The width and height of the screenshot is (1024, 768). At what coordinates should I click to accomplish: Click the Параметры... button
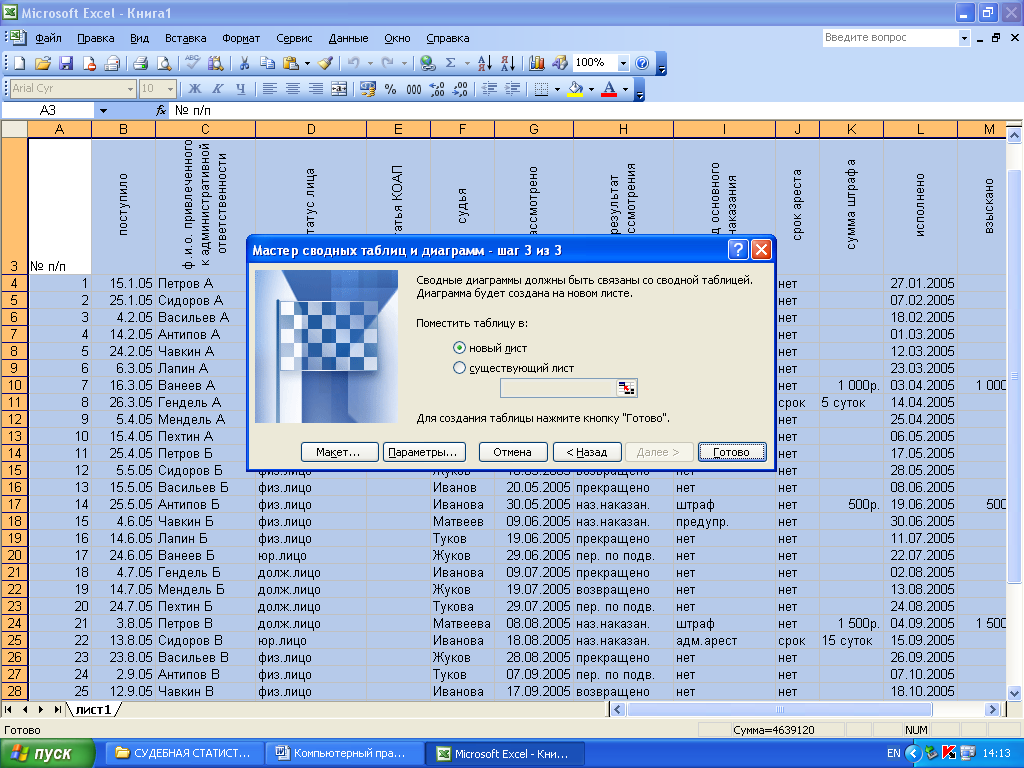pyautogui.click(x=424, y=452)
